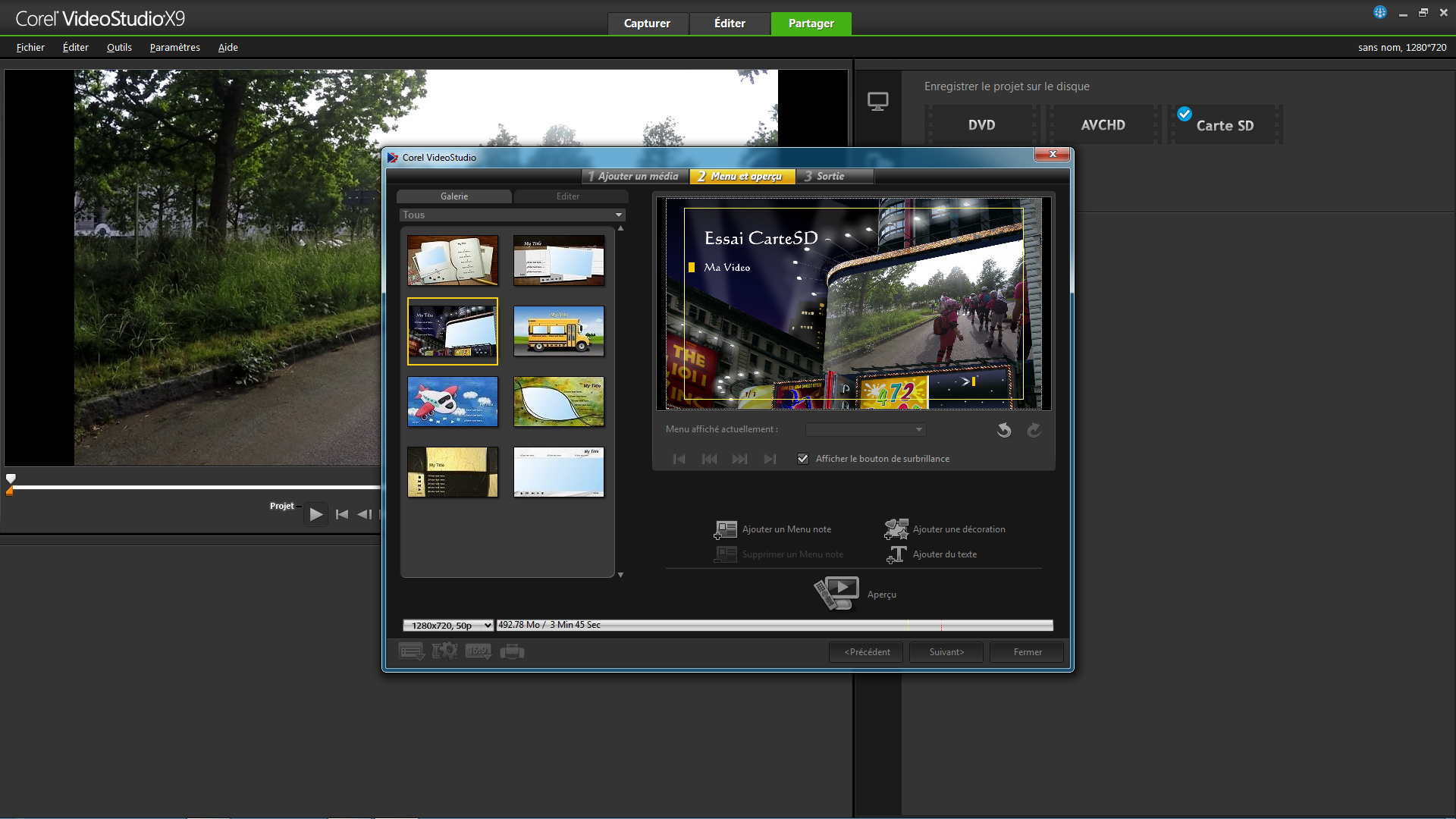Click the main preview scrubber bar

tap(196, 488)
